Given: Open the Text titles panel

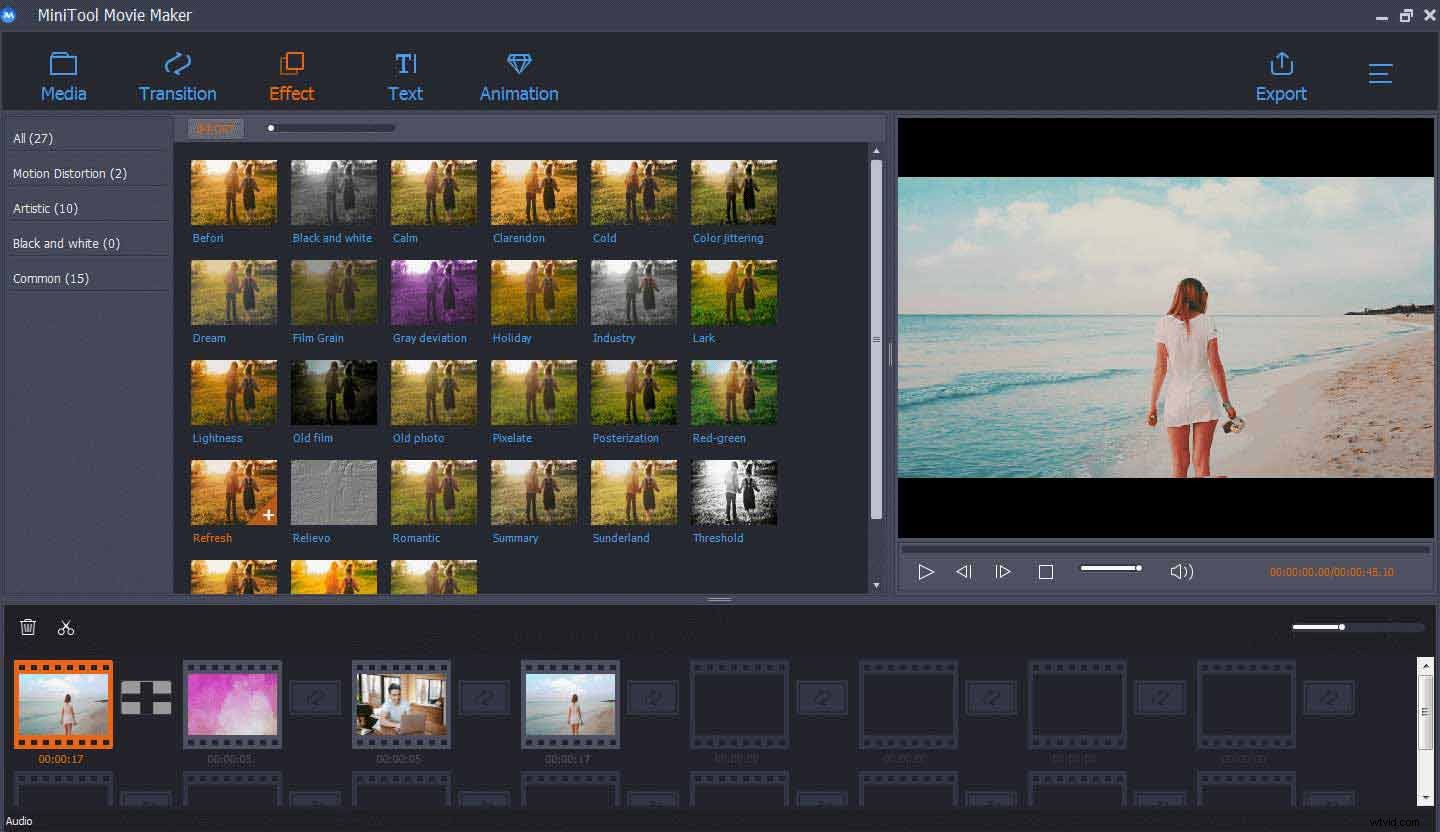Looking at the screenshot, I should point(406,75).
